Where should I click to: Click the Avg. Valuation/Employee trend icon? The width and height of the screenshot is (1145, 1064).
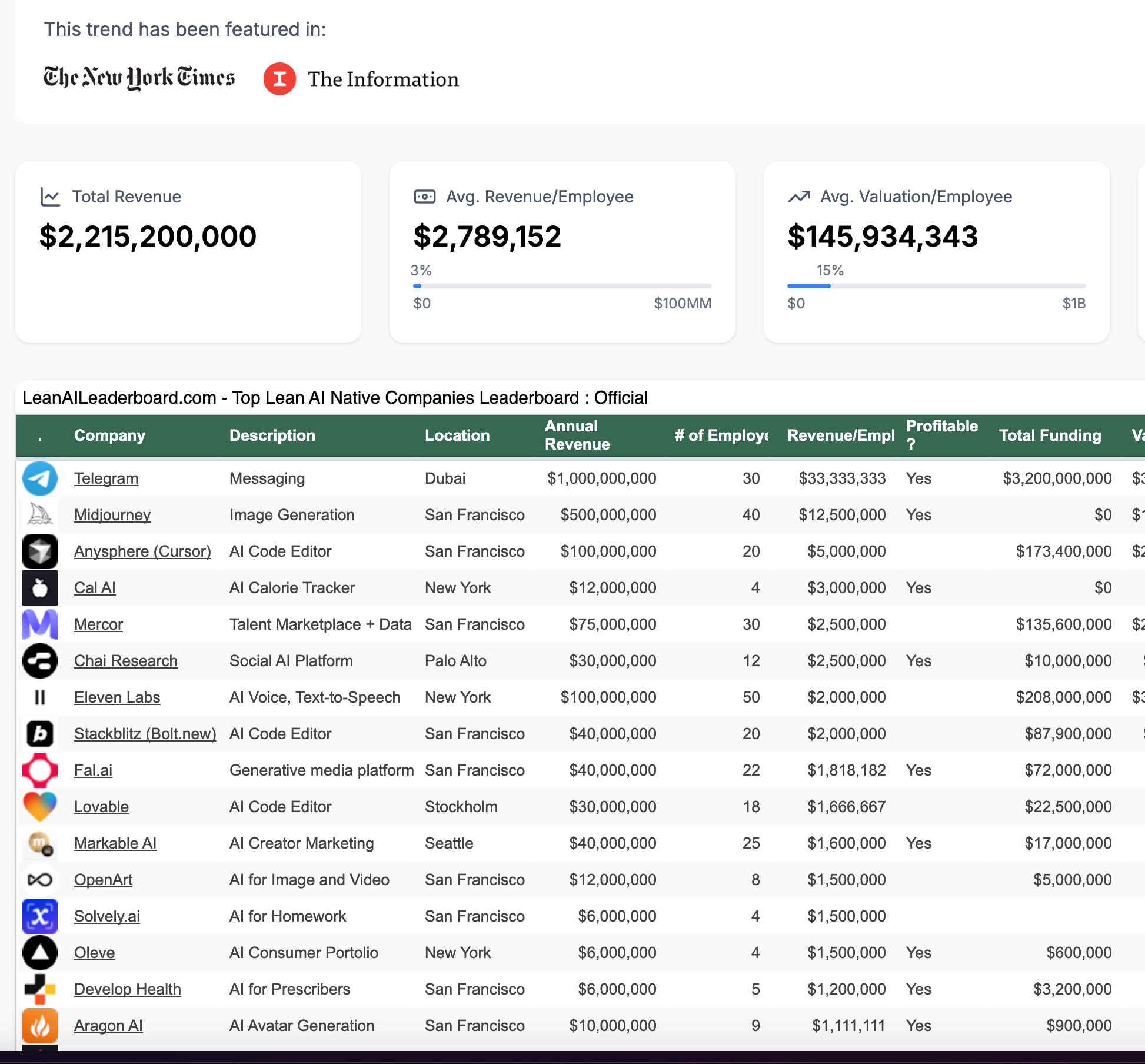pyautogui.click(x=799, y=197)
